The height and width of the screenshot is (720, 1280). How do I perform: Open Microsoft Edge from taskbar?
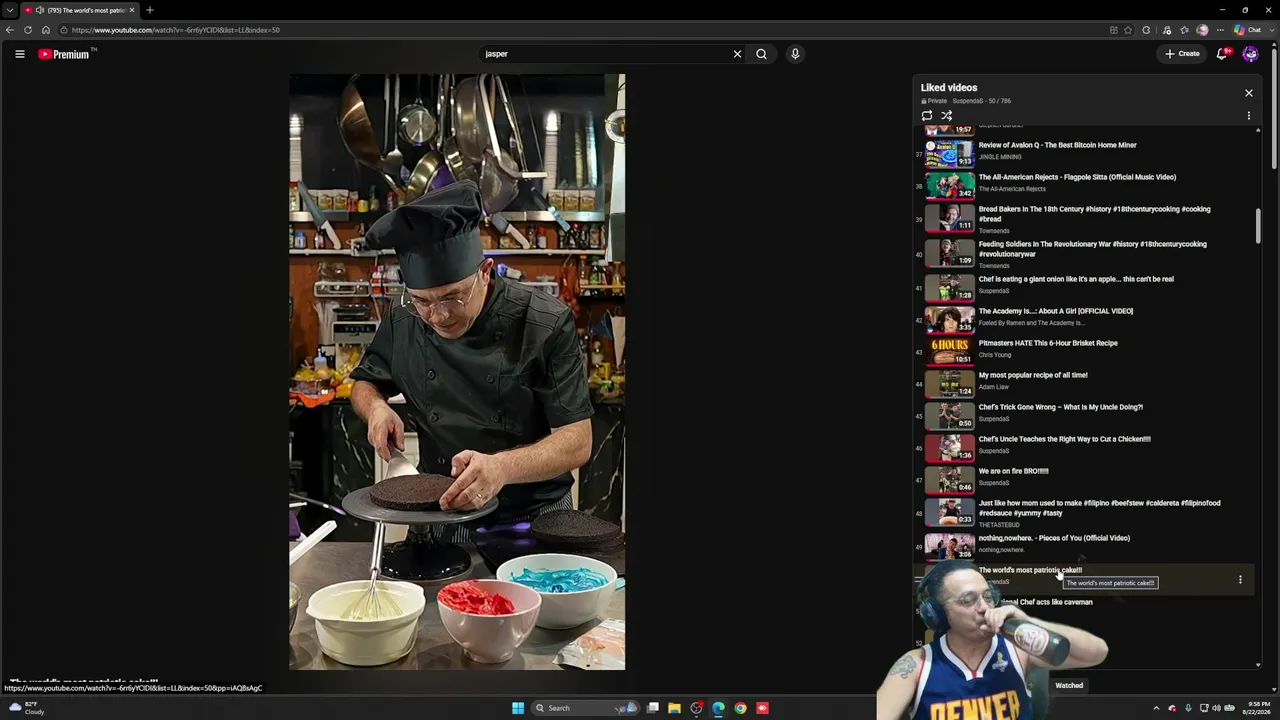point(718,708)
